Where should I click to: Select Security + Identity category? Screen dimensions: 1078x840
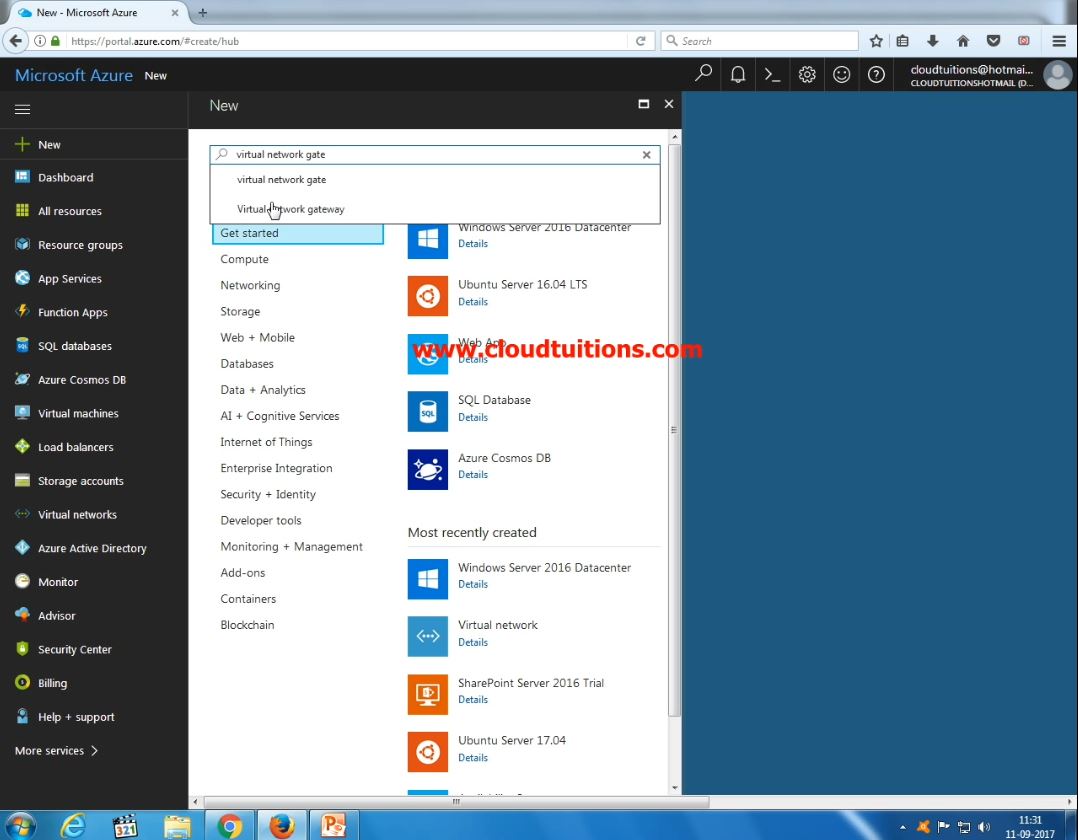click(268, 494)
